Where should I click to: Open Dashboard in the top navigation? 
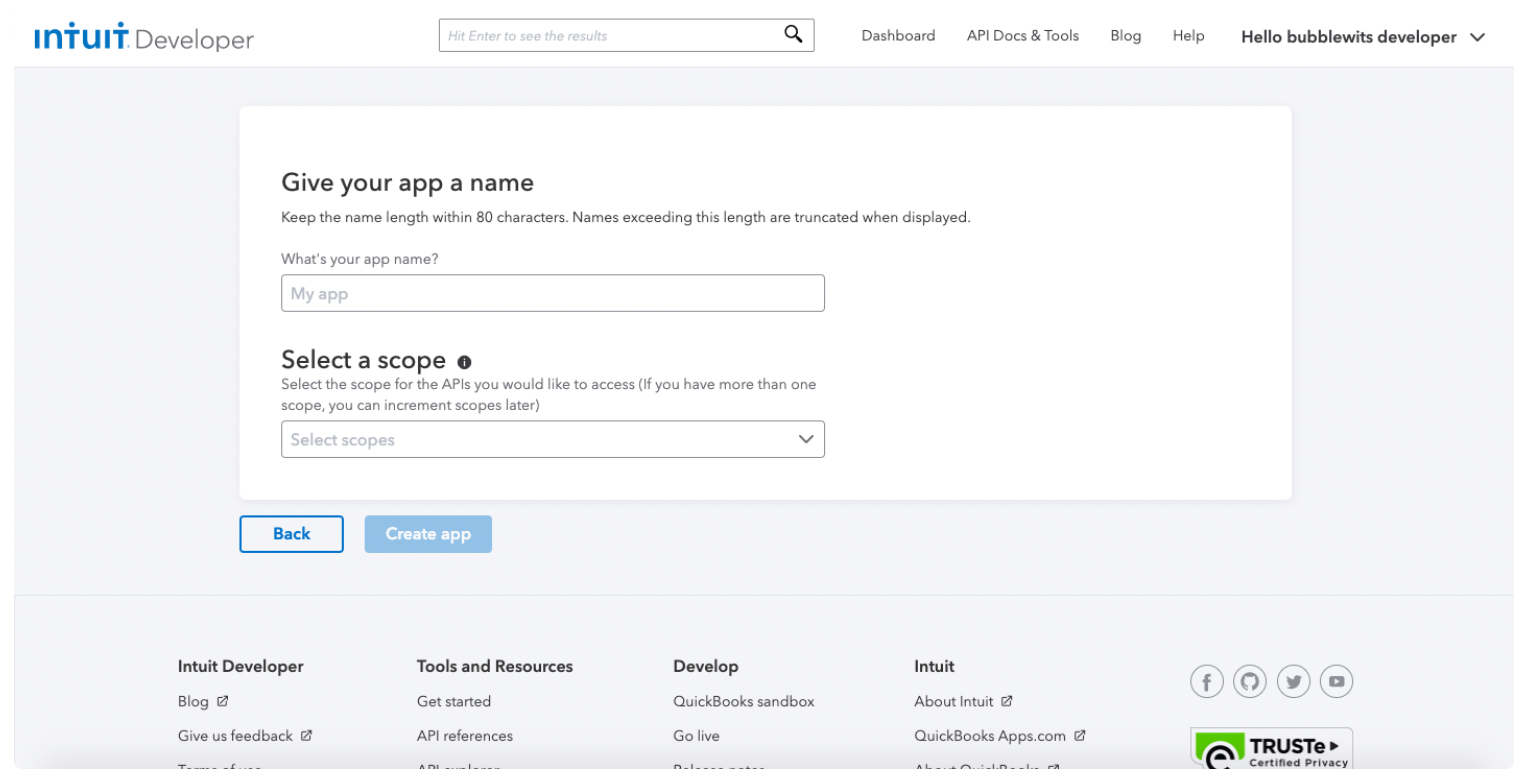pos(898,36)
